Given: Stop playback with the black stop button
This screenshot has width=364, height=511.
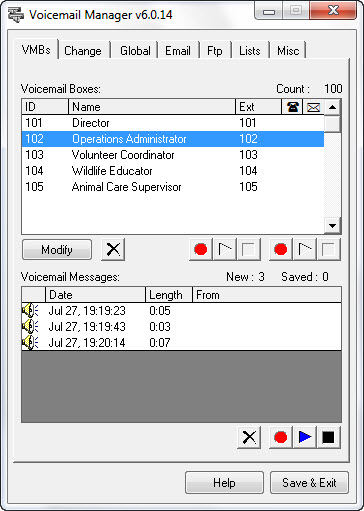Looking at the screenshot, I should pyautogui.click(x=328, y=437).
